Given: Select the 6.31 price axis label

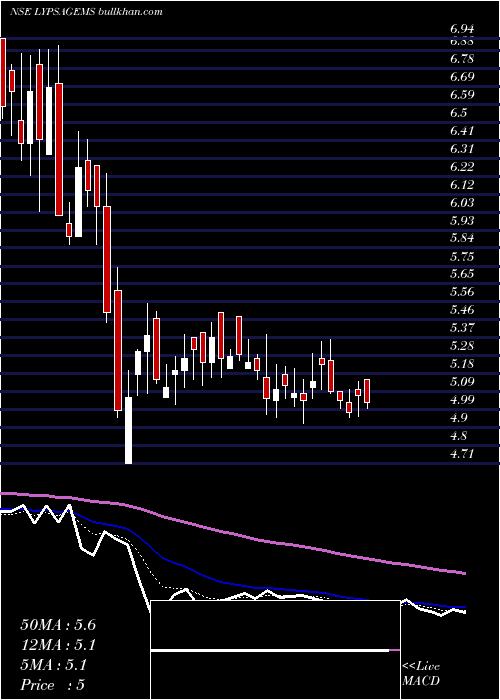Looking at the screenshot, I should click(x=462, y=149).
